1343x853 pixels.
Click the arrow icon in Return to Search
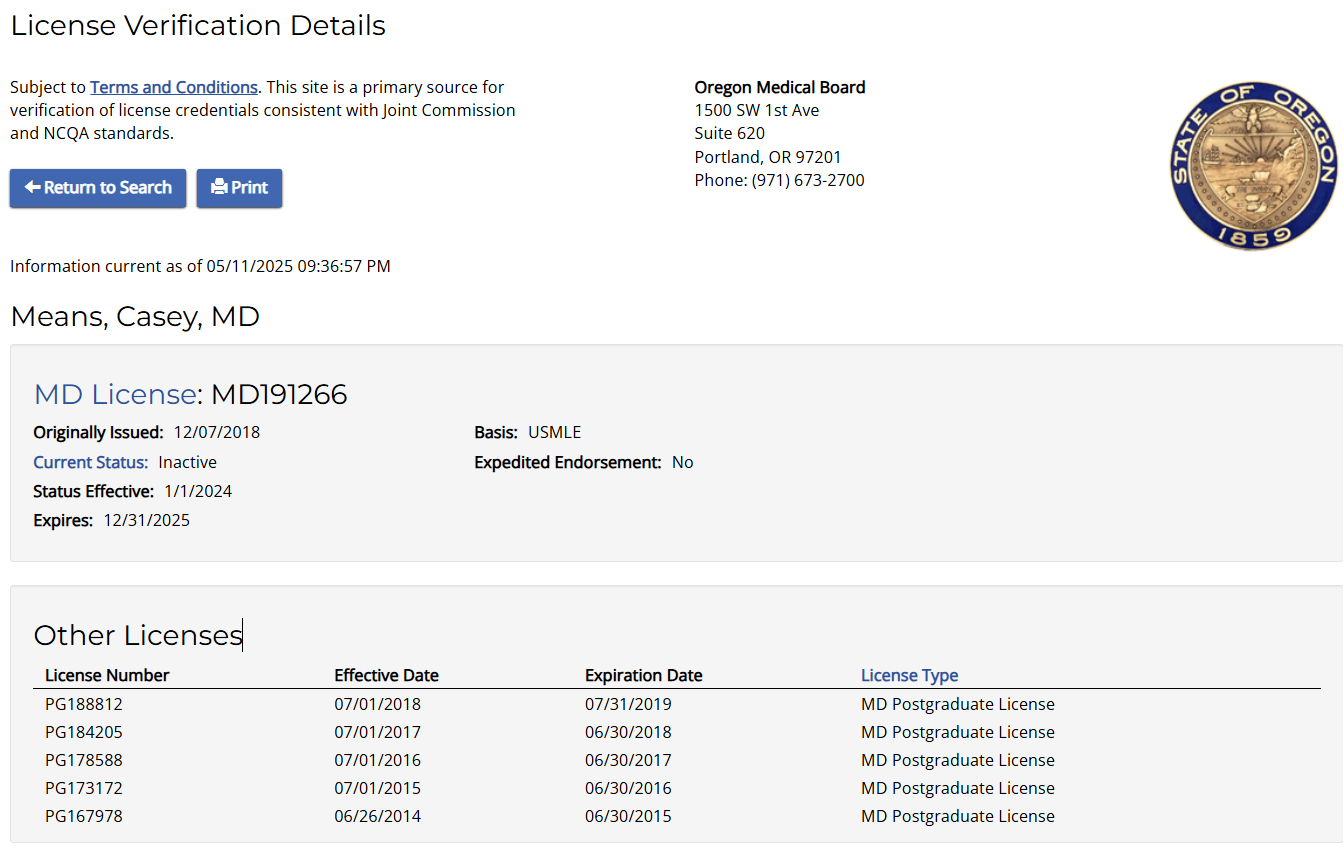pyautogui.click(x=32, y=187)
